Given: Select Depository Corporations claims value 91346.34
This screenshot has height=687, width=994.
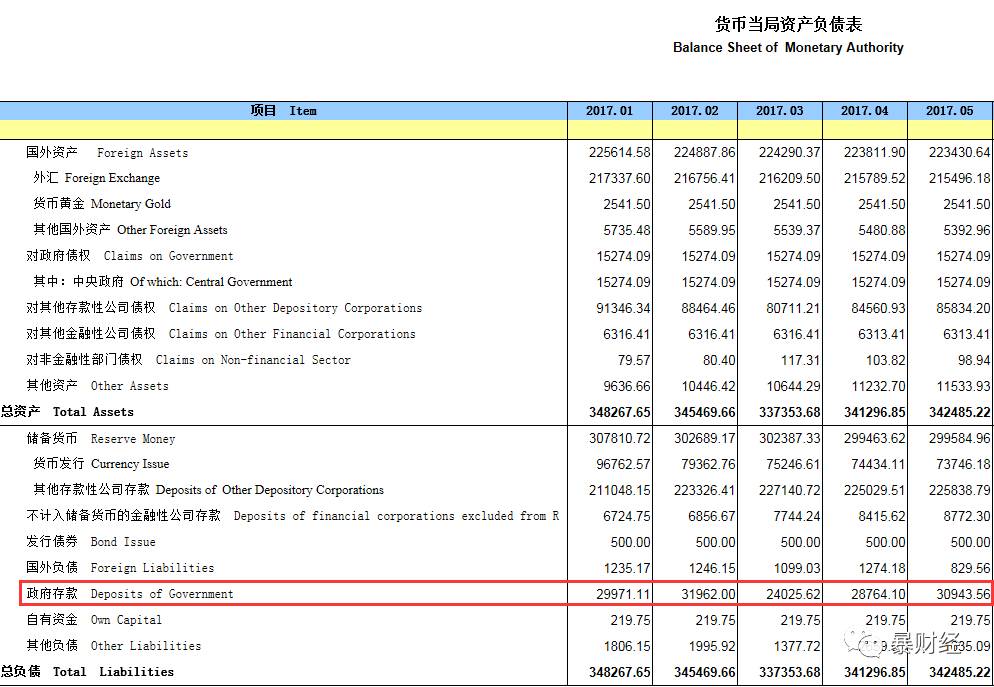Looking at the screenshot, I should coord(623,309).
